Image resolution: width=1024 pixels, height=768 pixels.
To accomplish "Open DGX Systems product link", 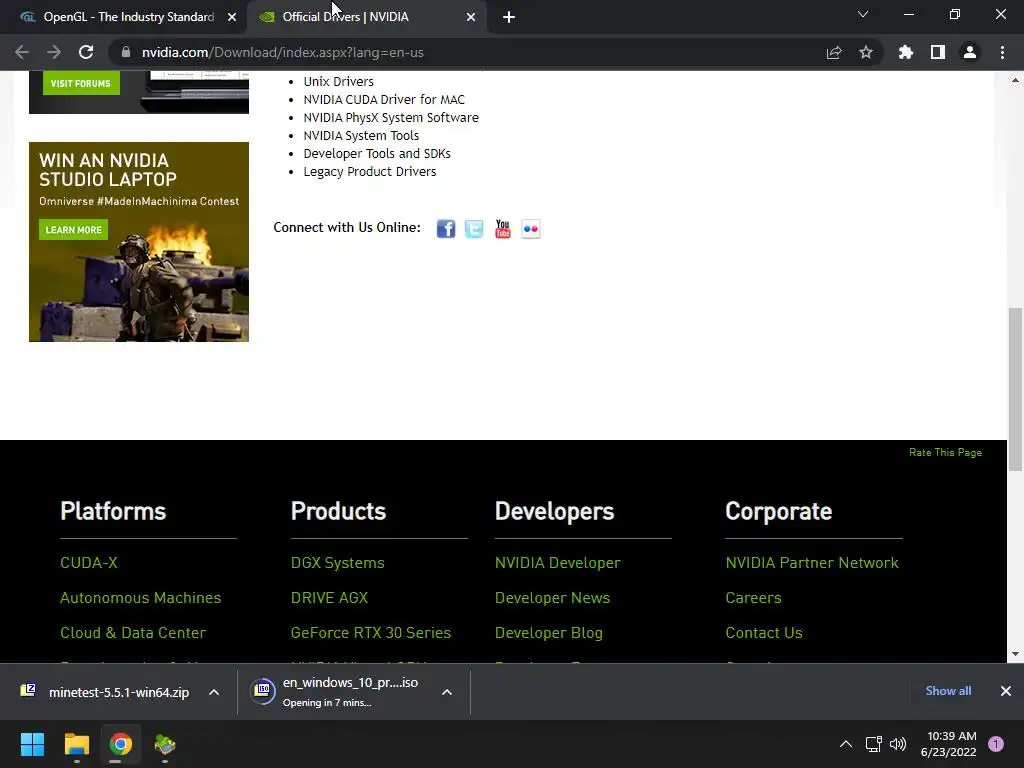I will pyautogui.click(x=338, y=563).
